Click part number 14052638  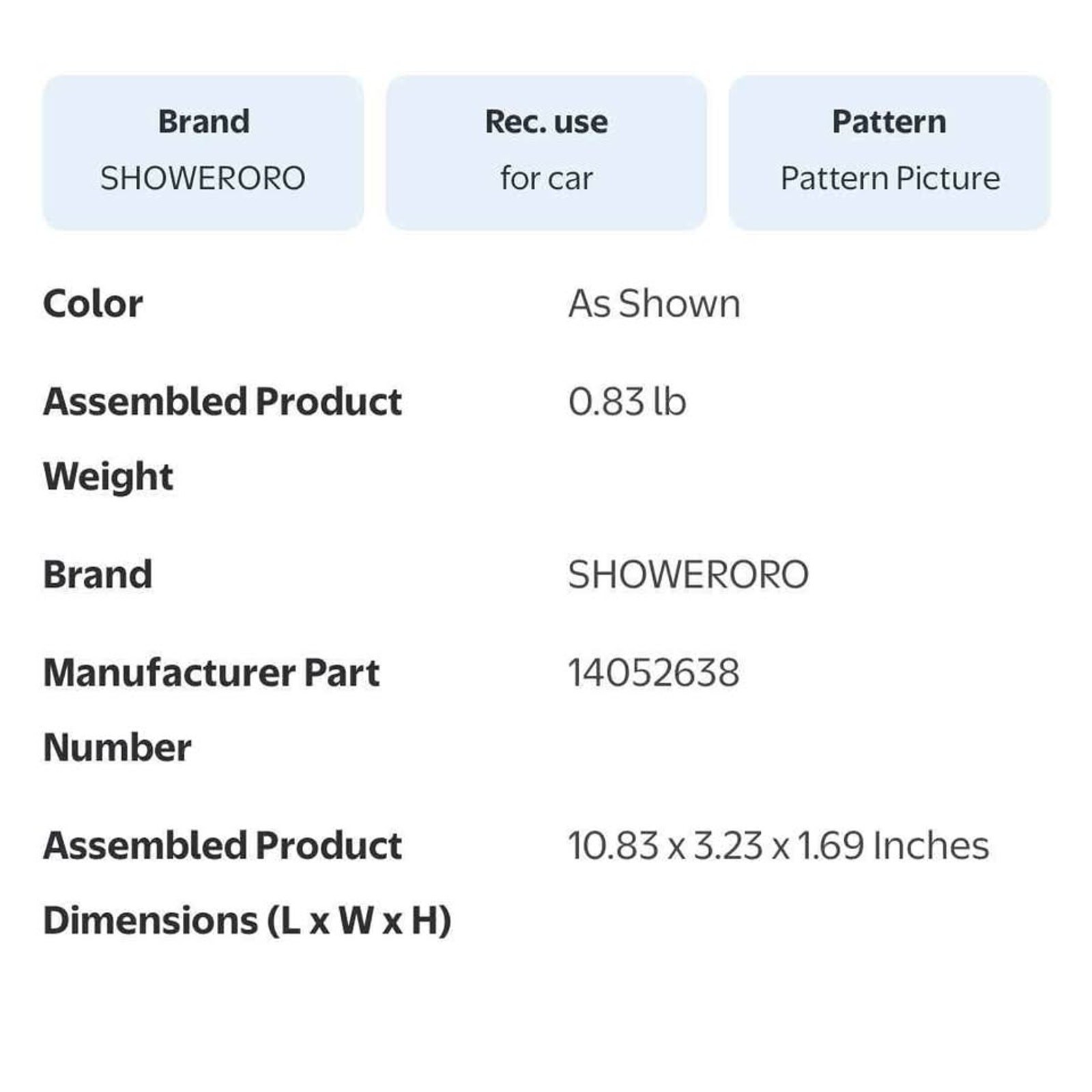pos(653,673)
